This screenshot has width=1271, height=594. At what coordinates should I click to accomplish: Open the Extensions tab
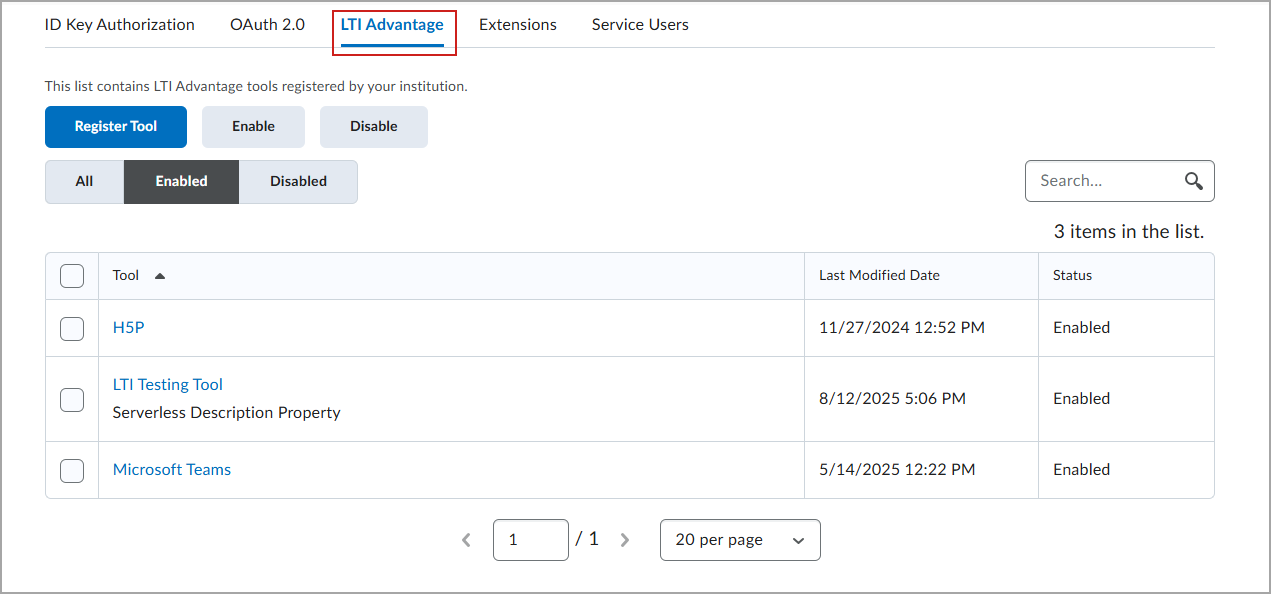click(518, 24)
